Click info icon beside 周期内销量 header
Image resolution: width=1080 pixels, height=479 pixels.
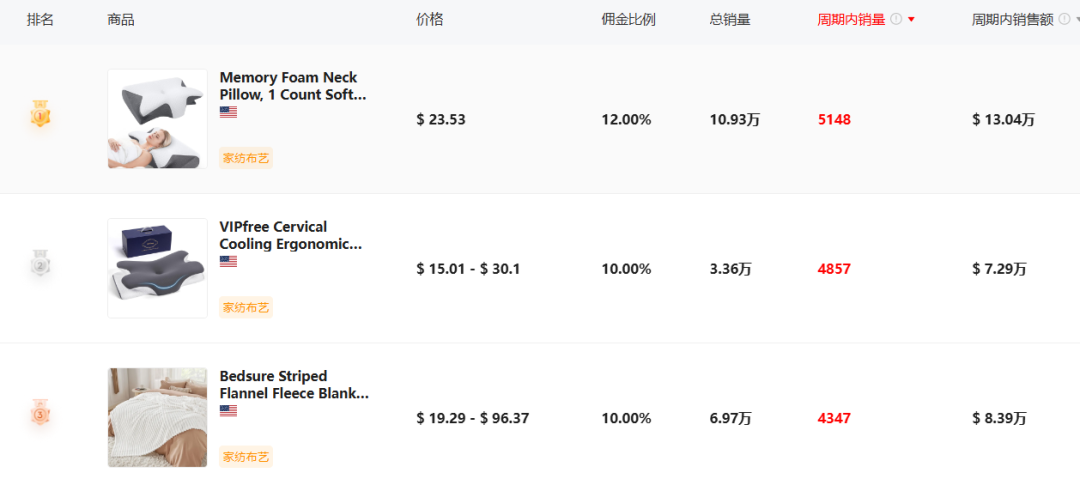coord(895,19)
